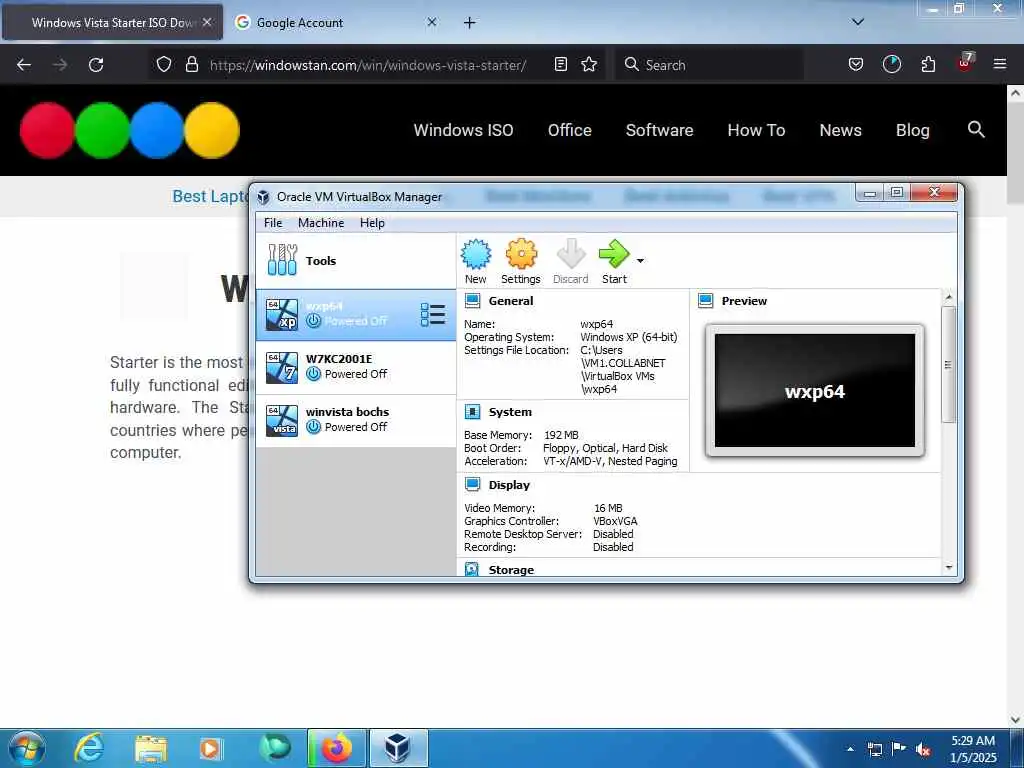Open a new browser tab

pos(470,23)
